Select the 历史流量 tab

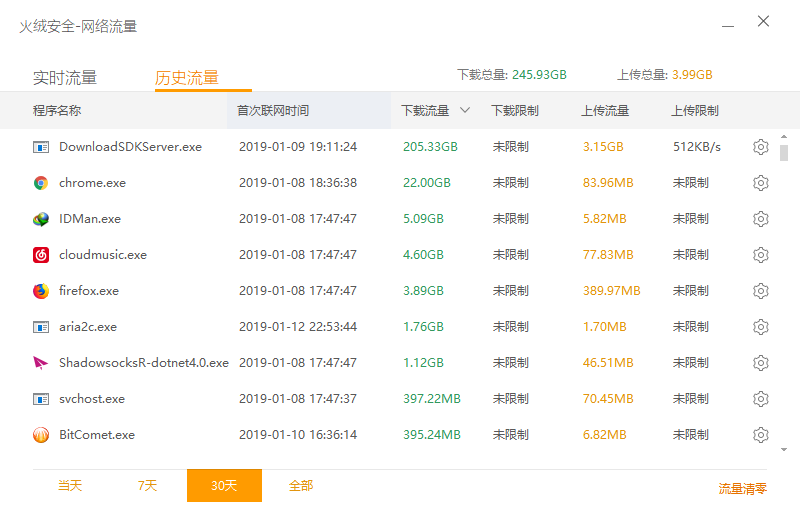187,77
